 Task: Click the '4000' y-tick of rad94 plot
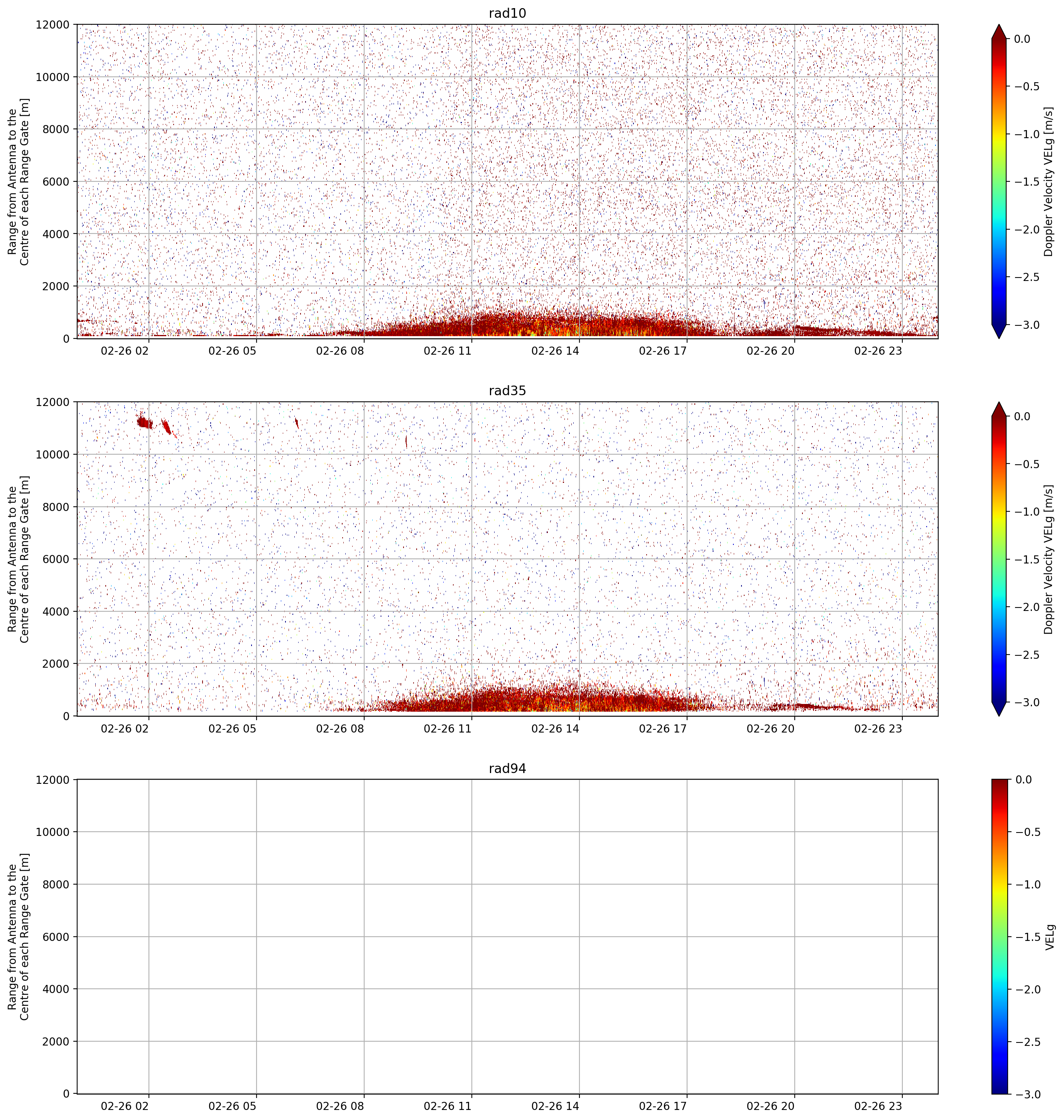click(56, 989)
